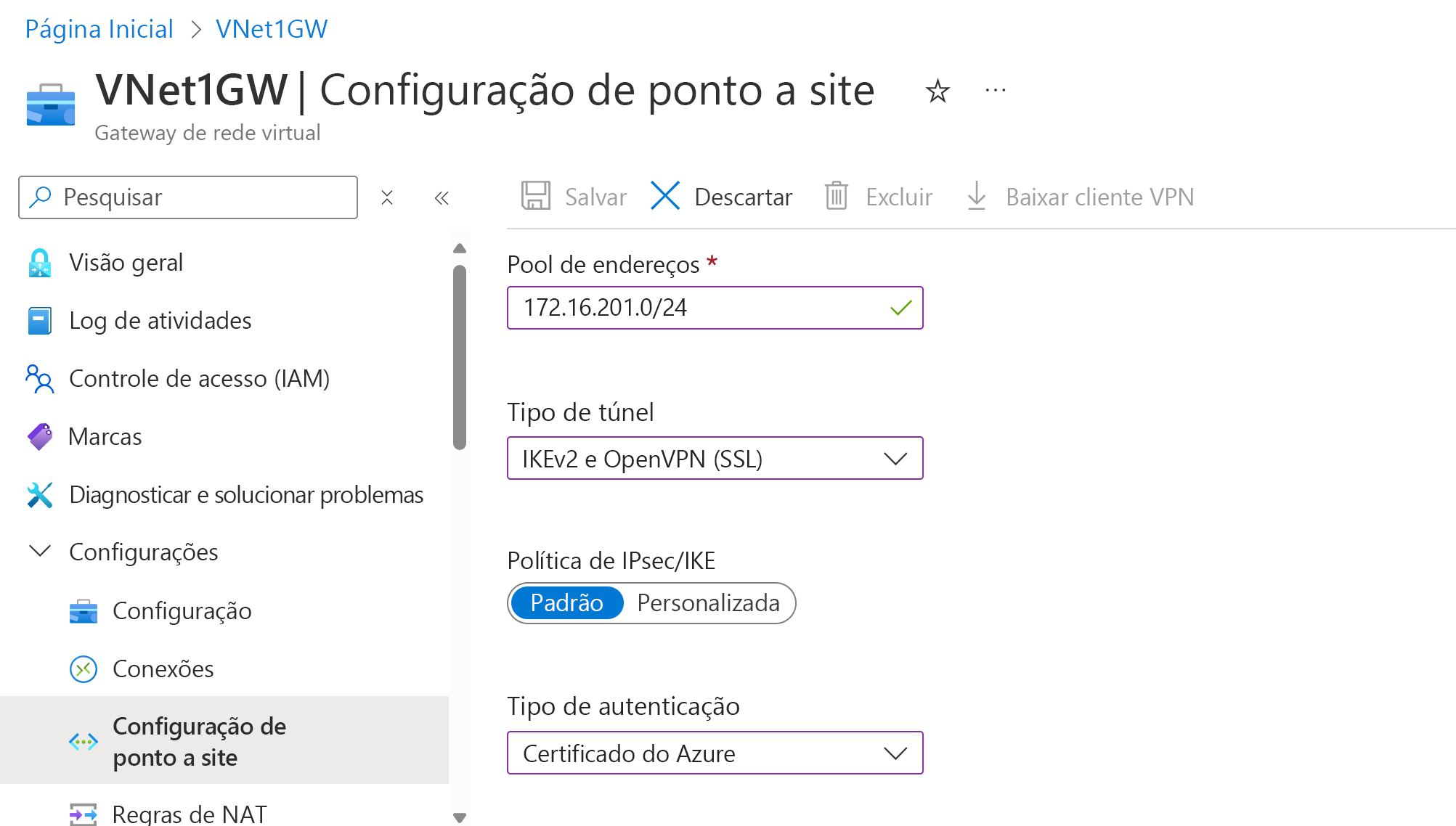
Task: Favorite the page with the star icon
Action: [938, 91]
